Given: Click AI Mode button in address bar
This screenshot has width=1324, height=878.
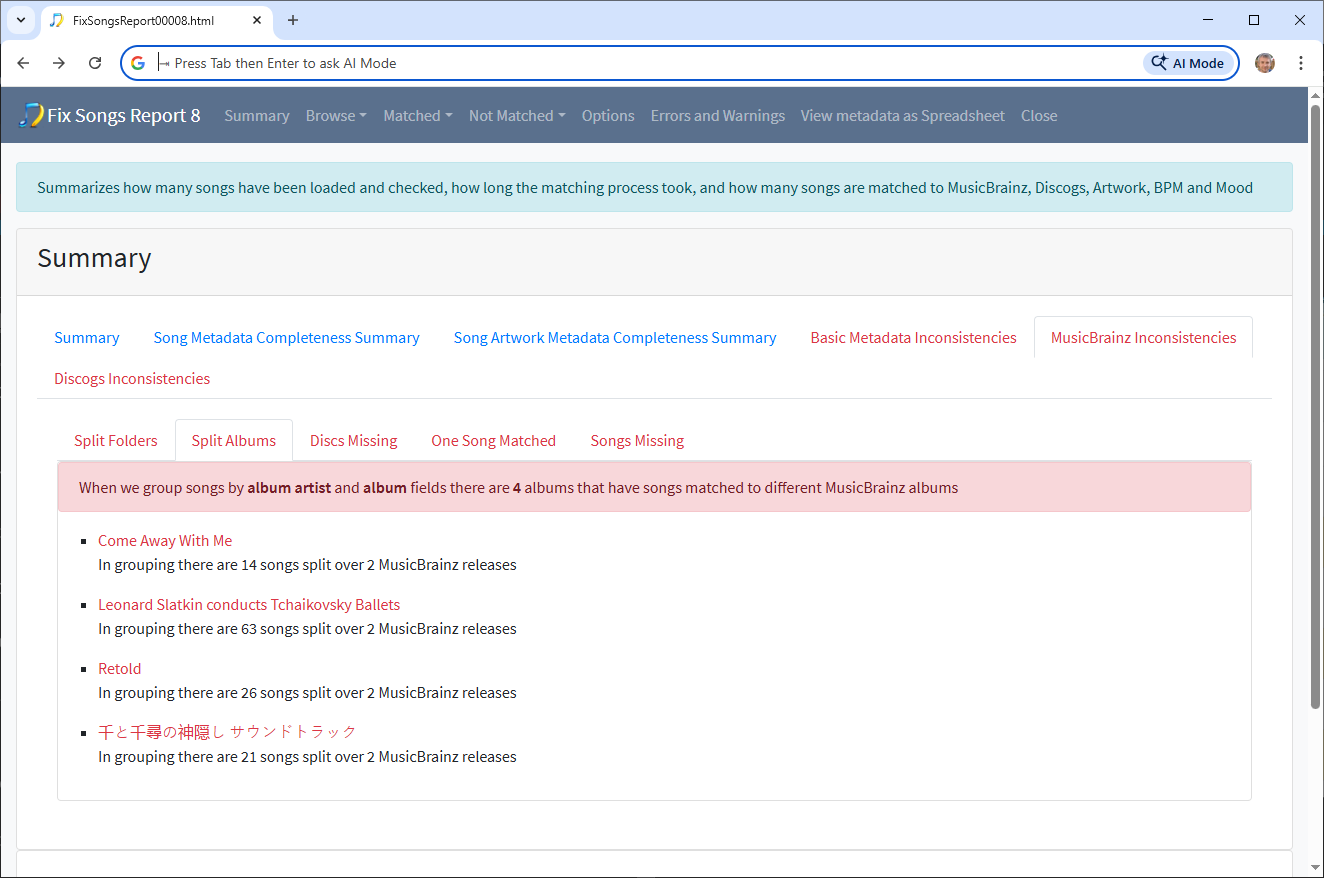Looking at the screenshot, I should tap(1188, 63).
